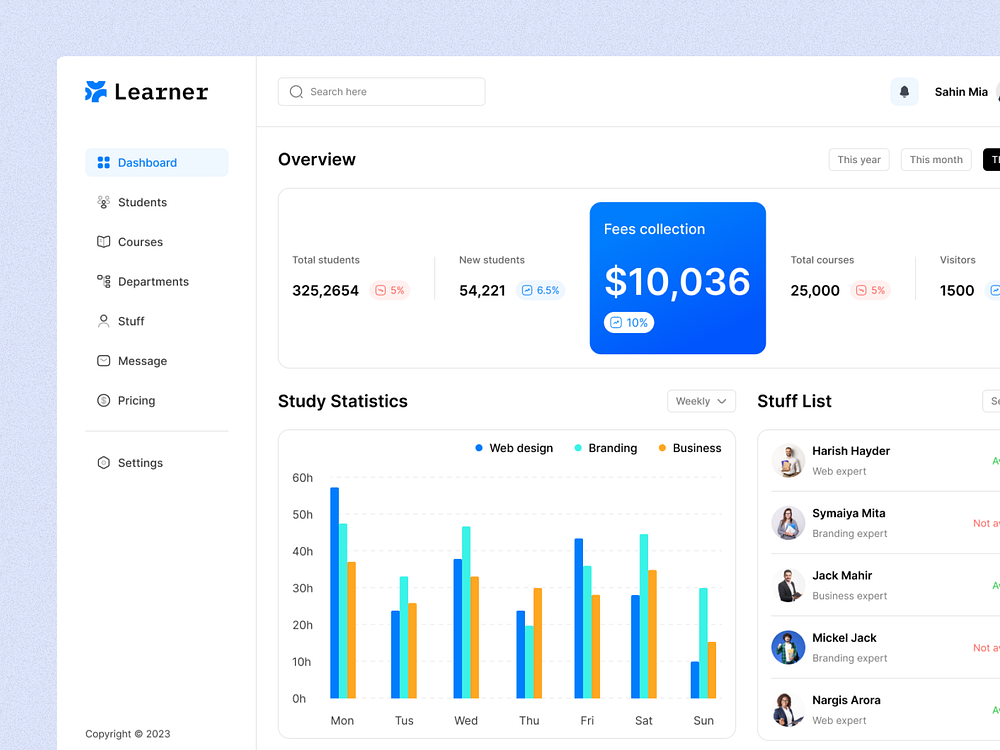Click the Message envelope icon

tap(103, 361)
